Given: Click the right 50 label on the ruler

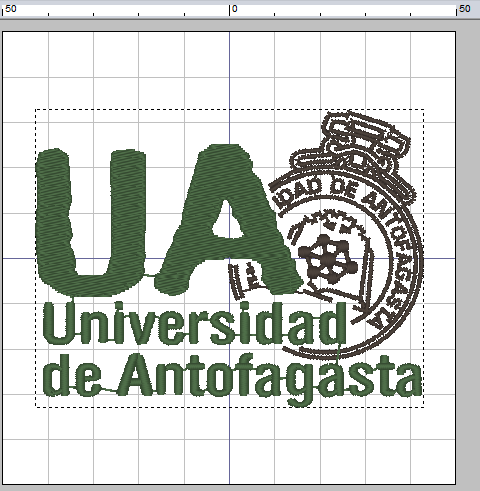Looking at the screenshot, I should 465,8.
